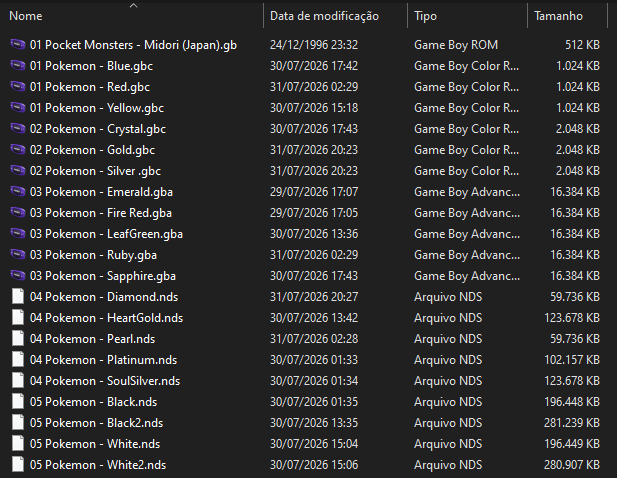Click the Pokemon Red.gbc file icon

pos(18,87)
